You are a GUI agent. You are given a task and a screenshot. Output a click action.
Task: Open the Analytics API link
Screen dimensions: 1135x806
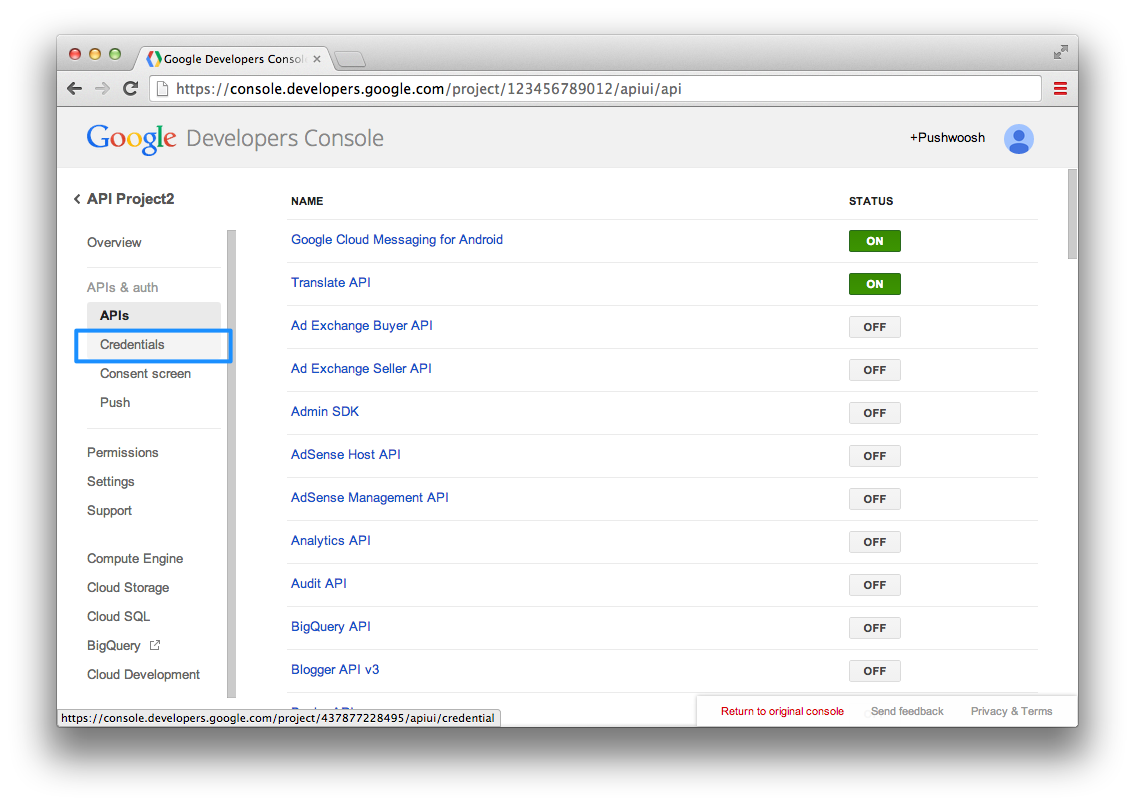[x=331, y=540]
